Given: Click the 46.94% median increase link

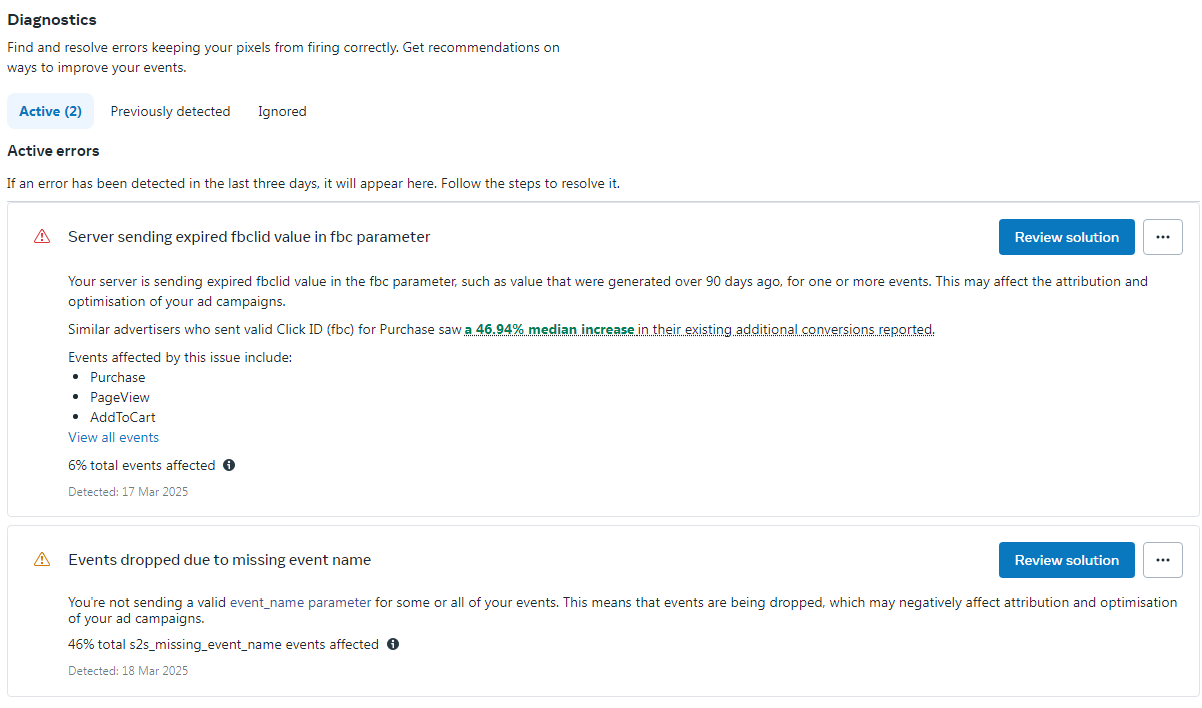Looking at the screenshot, I should click(549, 329).
